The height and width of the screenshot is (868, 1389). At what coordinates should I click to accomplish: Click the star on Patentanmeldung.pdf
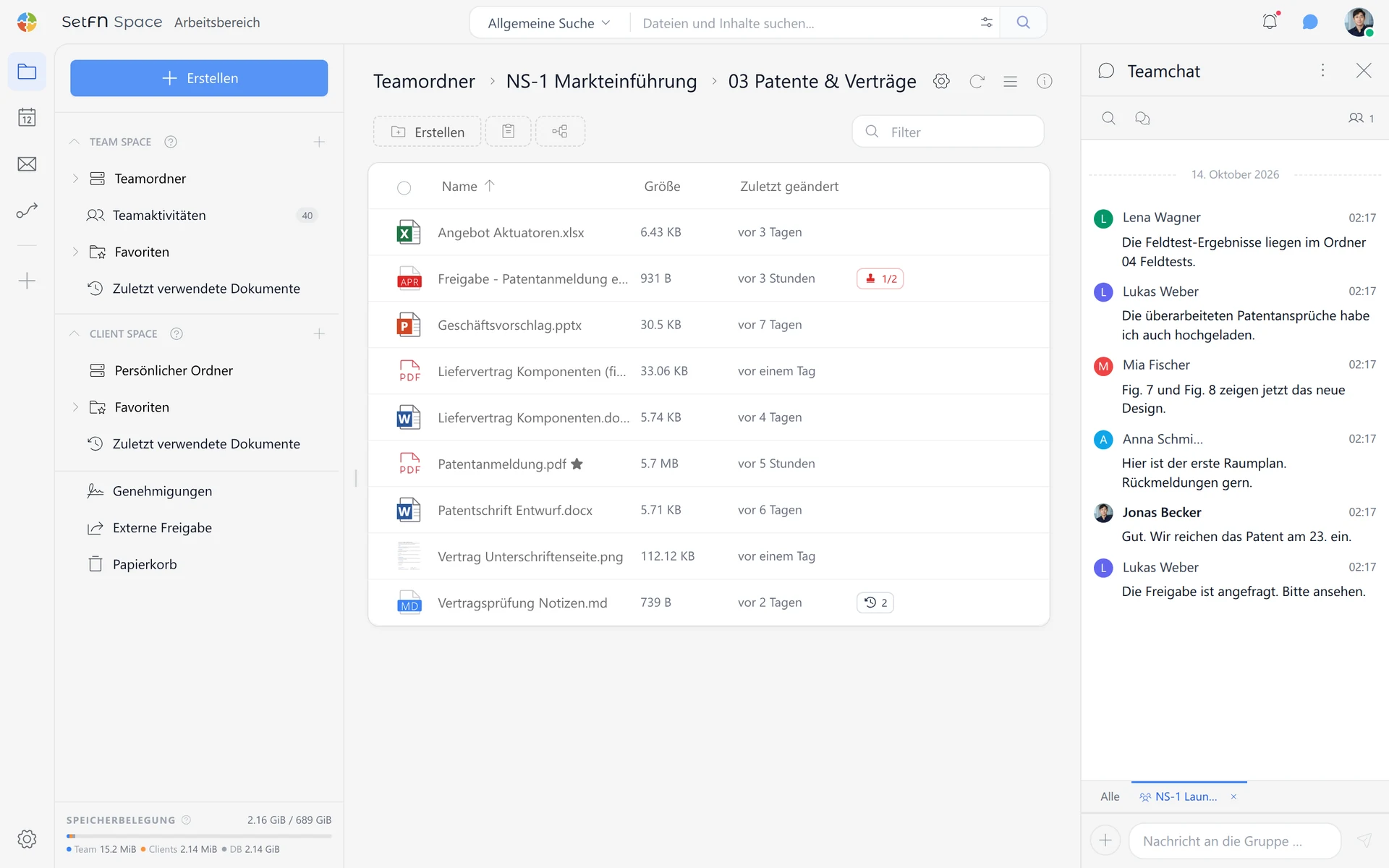tap(577, 464)
